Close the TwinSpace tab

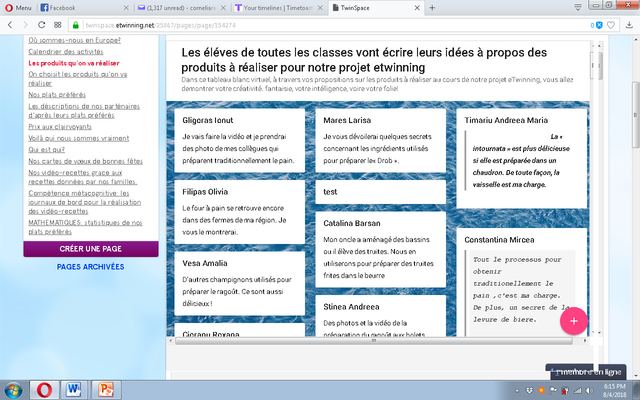417,8
